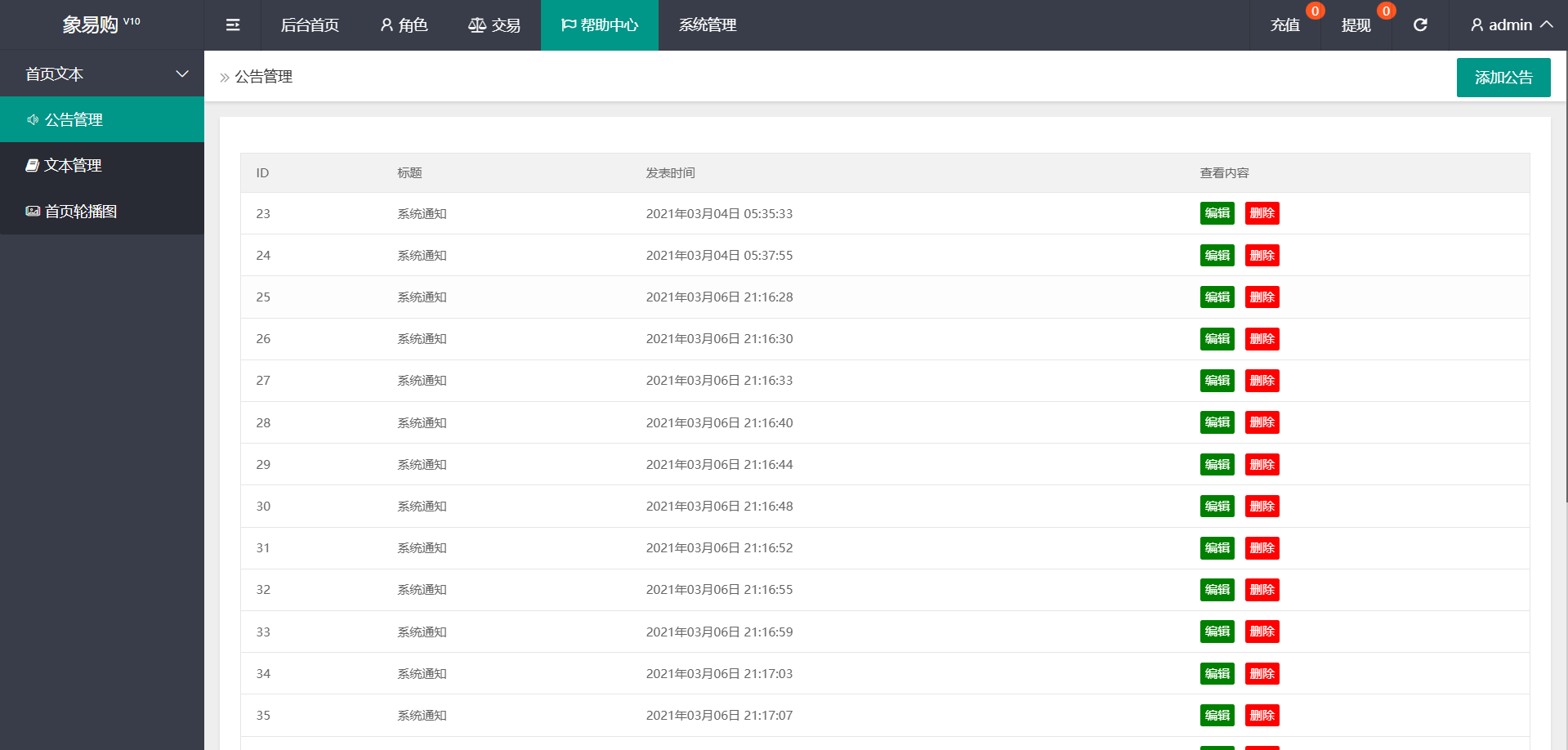1568x750 pixels.
Task: Delete announcement ID 33
Action: pyautogui.click(x=1262, y=632)
